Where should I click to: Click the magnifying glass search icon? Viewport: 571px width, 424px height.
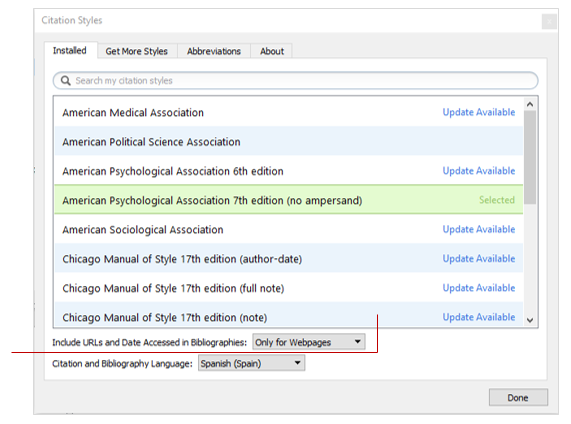pos(66,81)
